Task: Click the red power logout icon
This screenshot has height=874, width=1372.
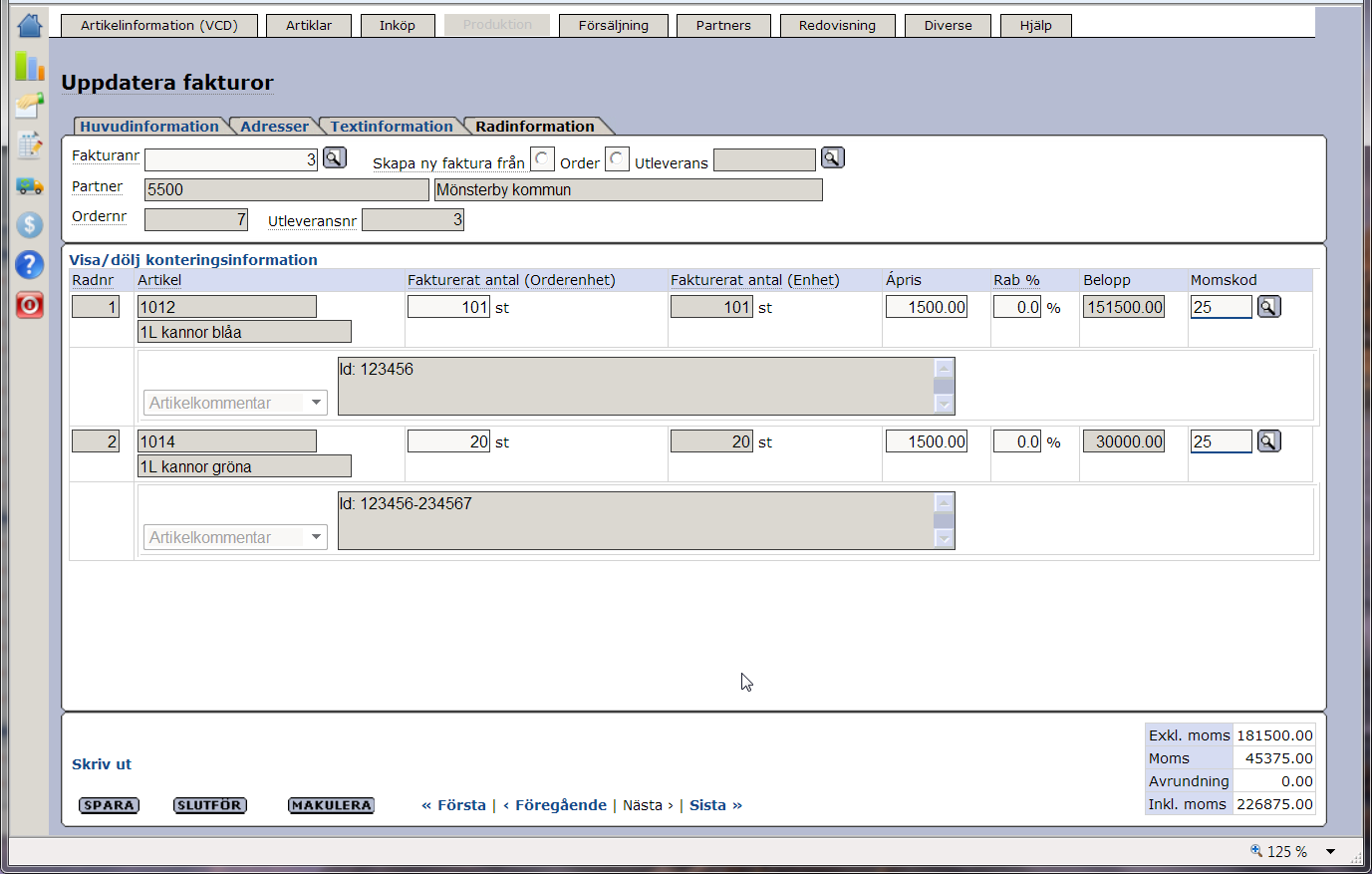Action: pyautogui.click(x=30, y=305)
